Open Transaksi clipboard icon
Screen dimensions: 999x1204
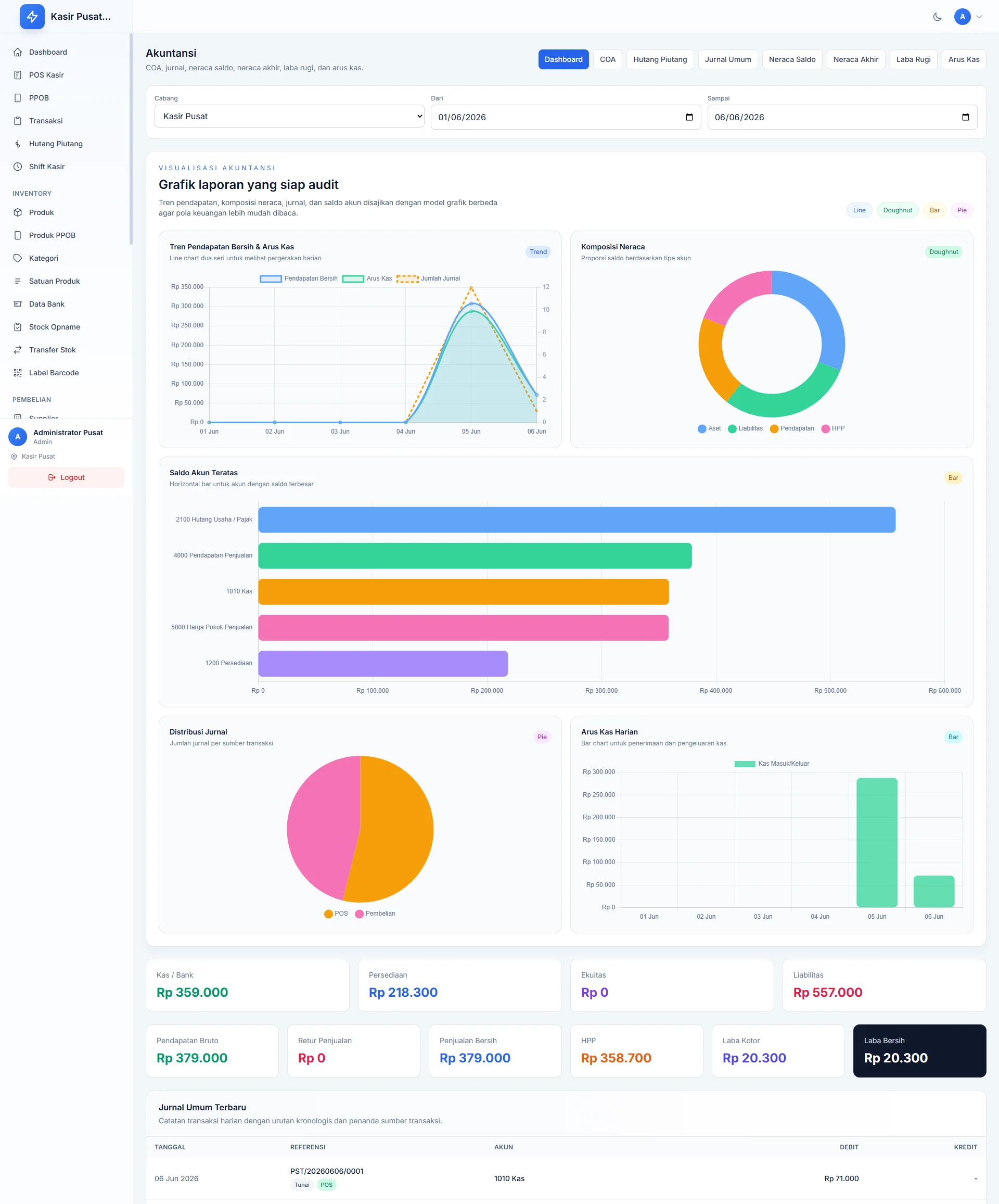coord(18,121)
